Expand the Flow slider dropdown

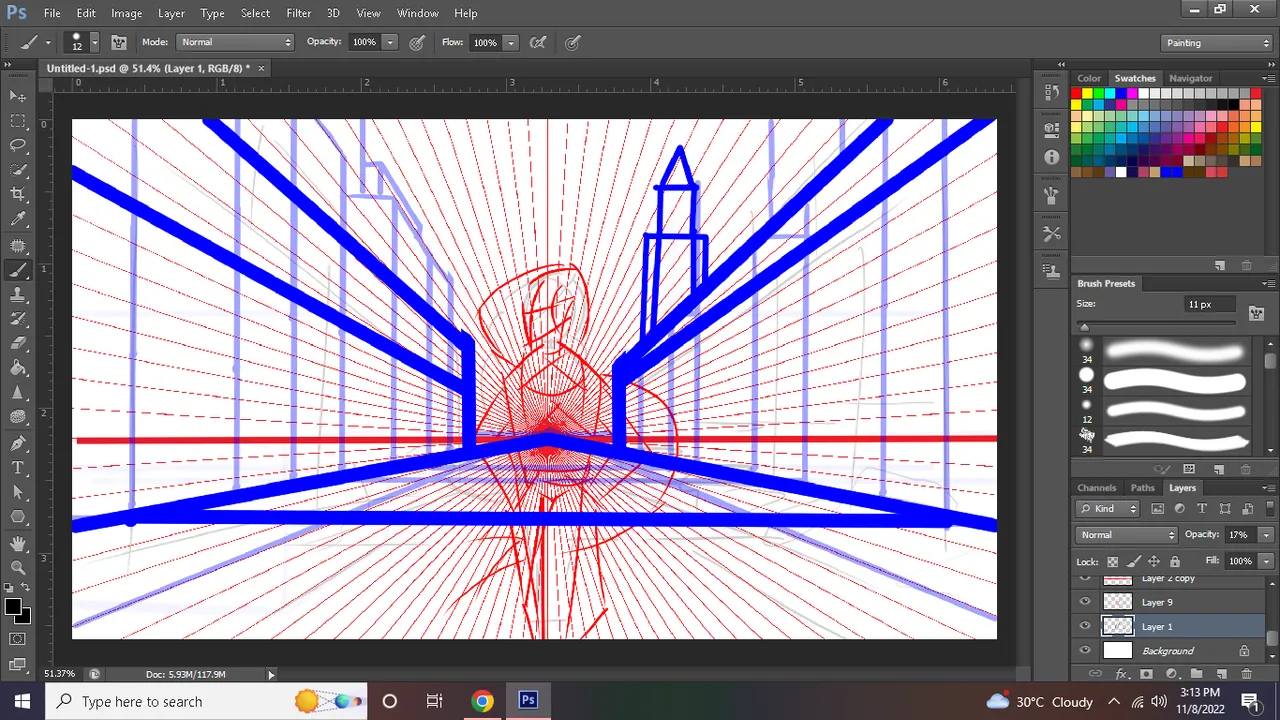[510, 42]
